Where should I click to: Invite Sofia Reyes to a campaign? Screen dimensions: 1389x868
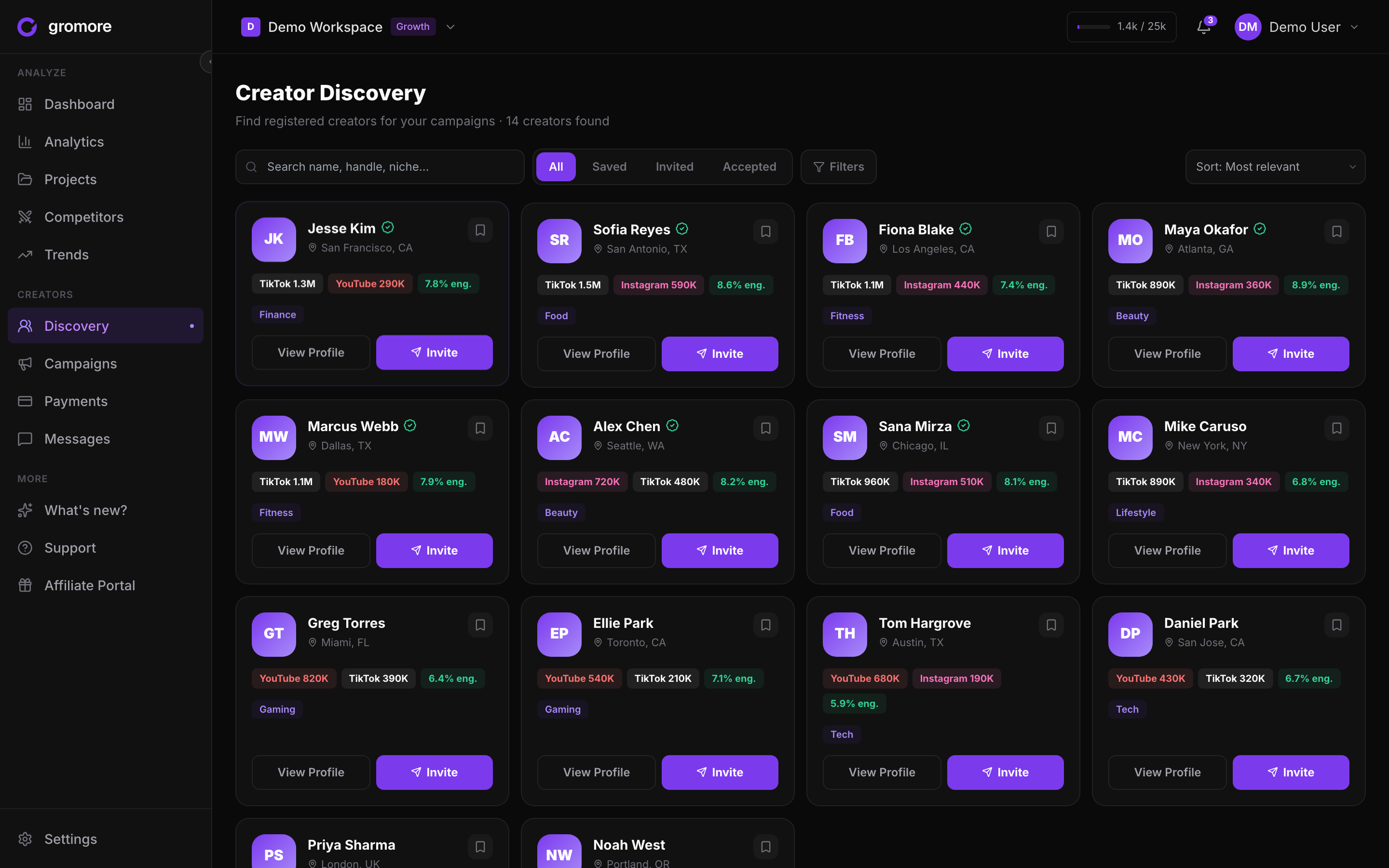click(x=720, y=353)
